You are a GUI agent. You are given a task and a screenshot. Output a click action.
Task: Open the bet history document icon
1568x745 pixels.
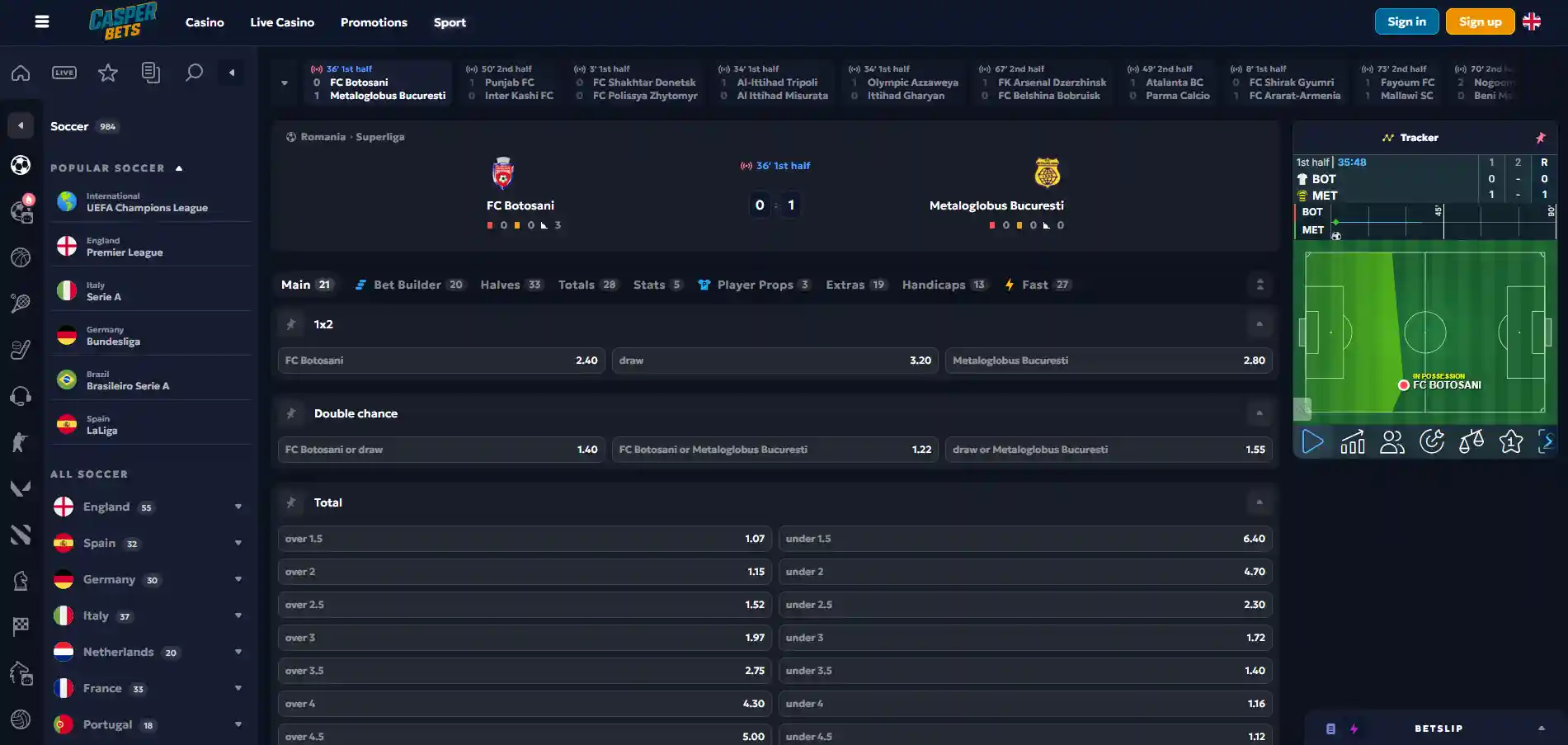point(151,73)
